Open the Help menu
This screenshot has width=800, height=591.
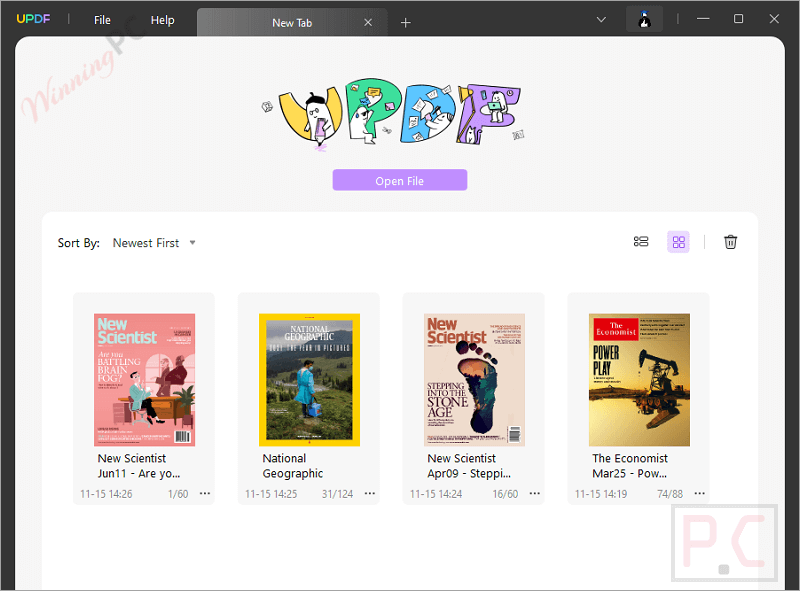coord(162,20)
